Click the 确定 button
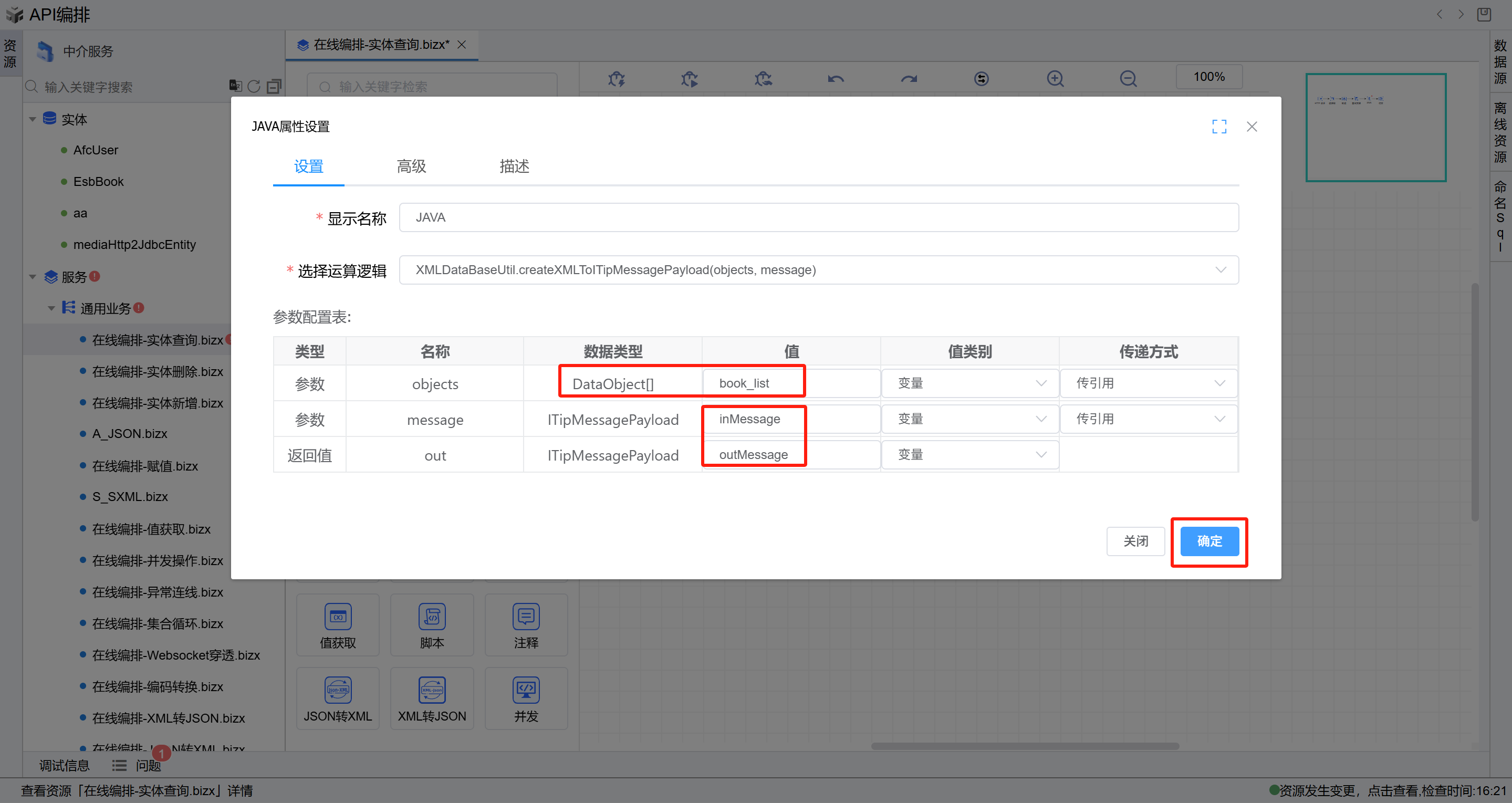1512x803 pixels. (1209, 541)
